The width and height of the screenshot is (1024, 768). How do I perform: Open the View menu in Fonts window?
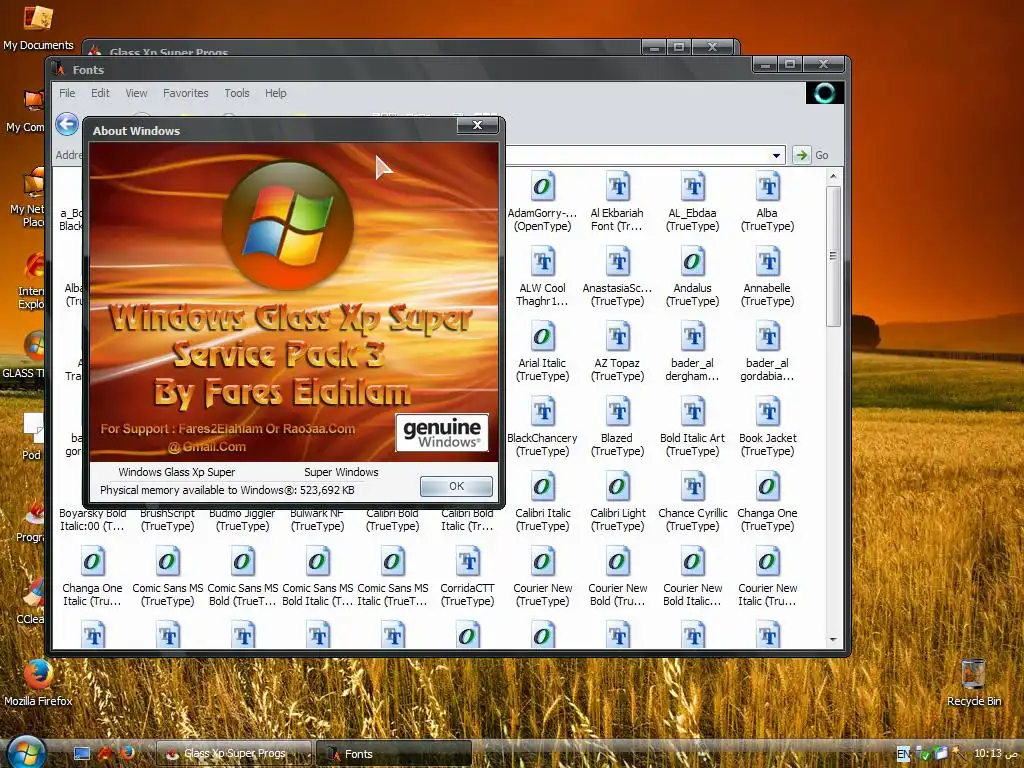[136, 93]
